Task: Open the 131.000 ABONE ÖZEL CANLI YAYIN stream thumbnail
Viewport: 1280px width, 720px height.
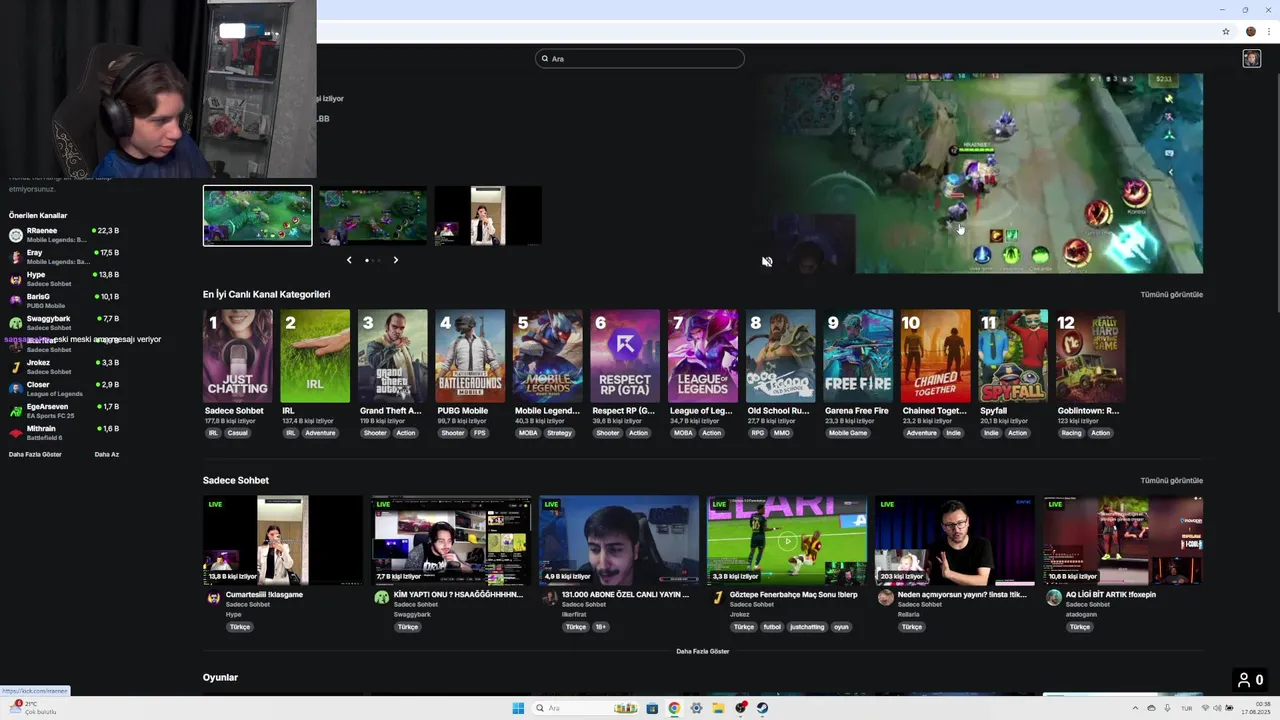Action: tap(619, 540)
